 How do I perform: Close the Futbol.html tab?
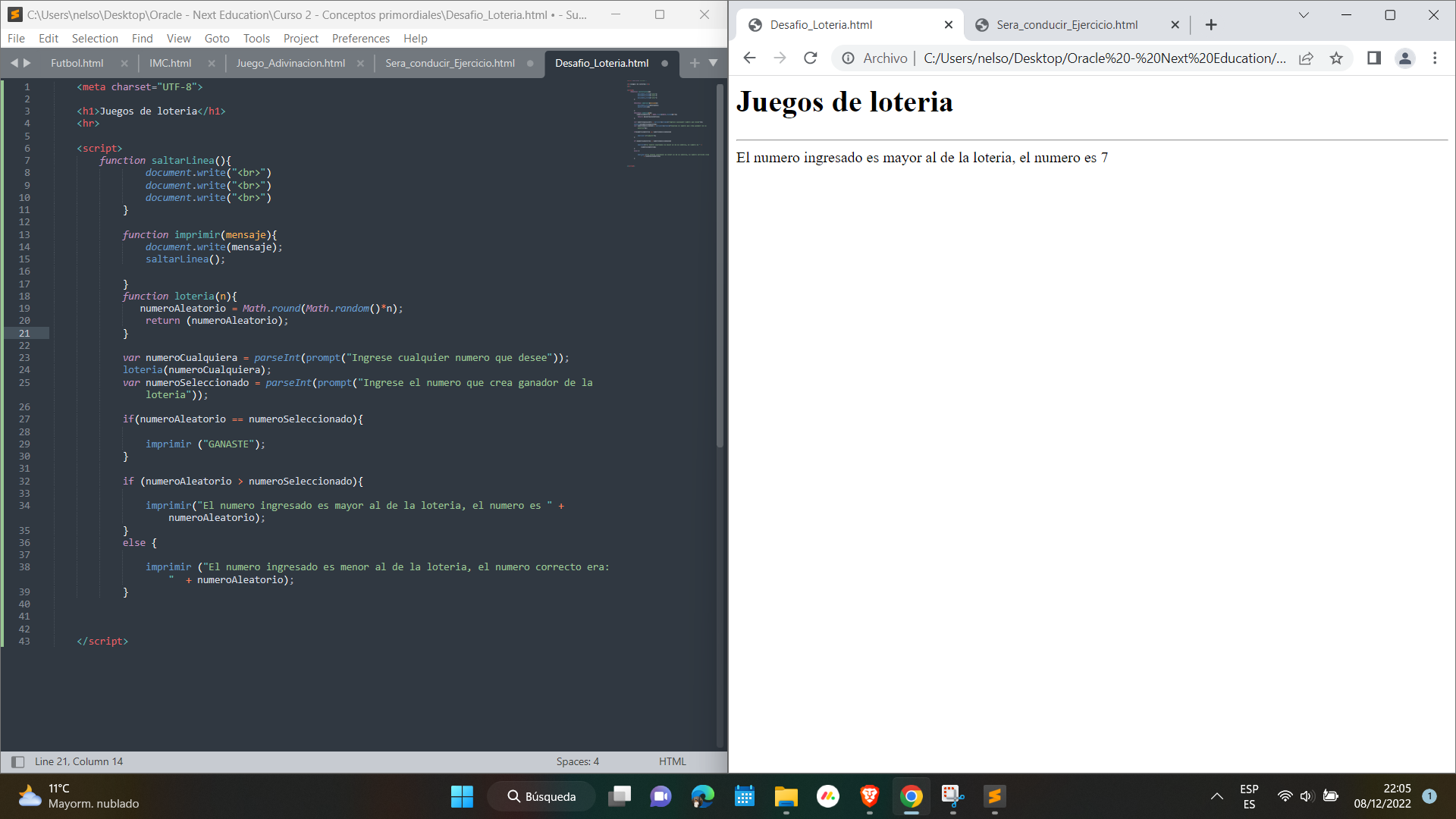(x=124, y=64)
